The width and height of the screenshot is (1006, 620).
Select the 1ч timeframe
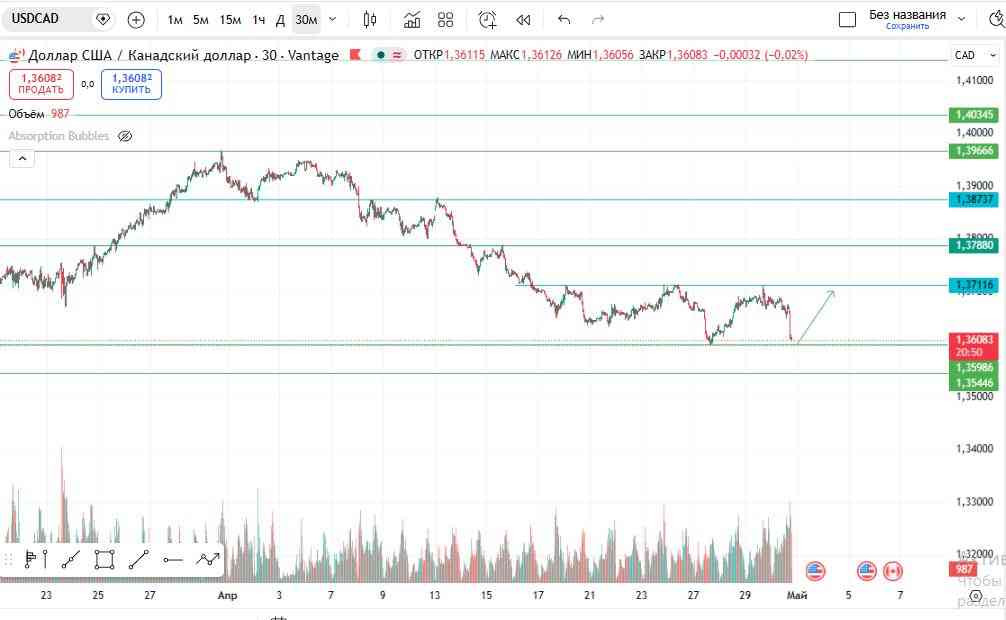(x=259, y=20)
